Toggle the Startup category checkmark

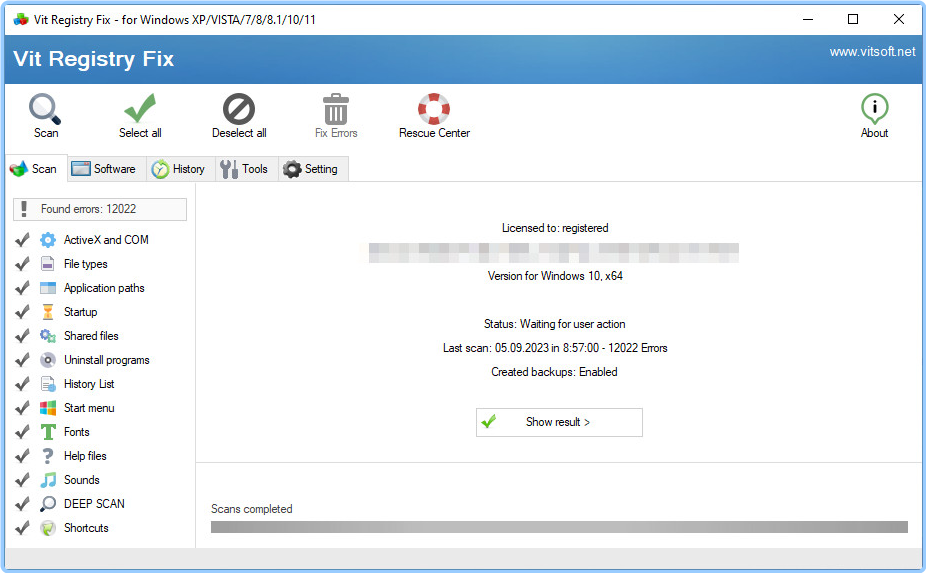pos(22,312)
